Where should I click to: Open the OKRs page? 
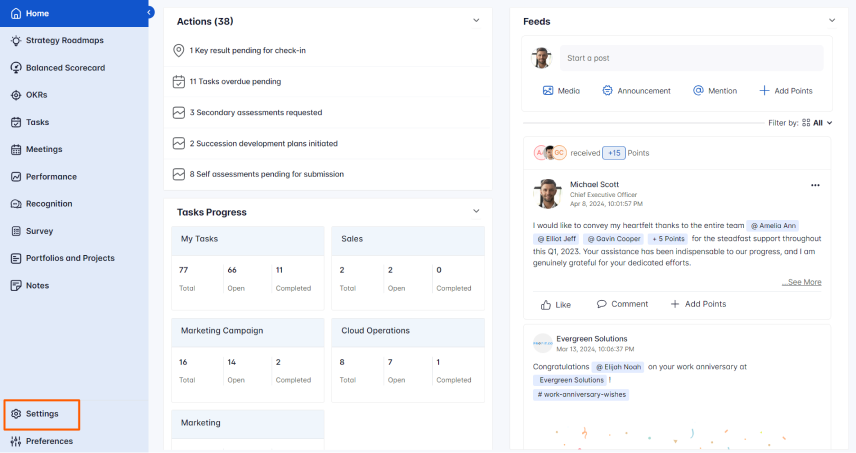click(37, 95)
